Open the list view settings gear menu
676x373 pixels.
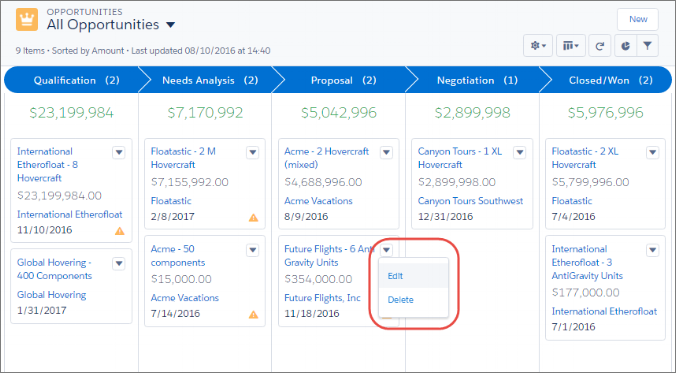(x=538, y=46)
